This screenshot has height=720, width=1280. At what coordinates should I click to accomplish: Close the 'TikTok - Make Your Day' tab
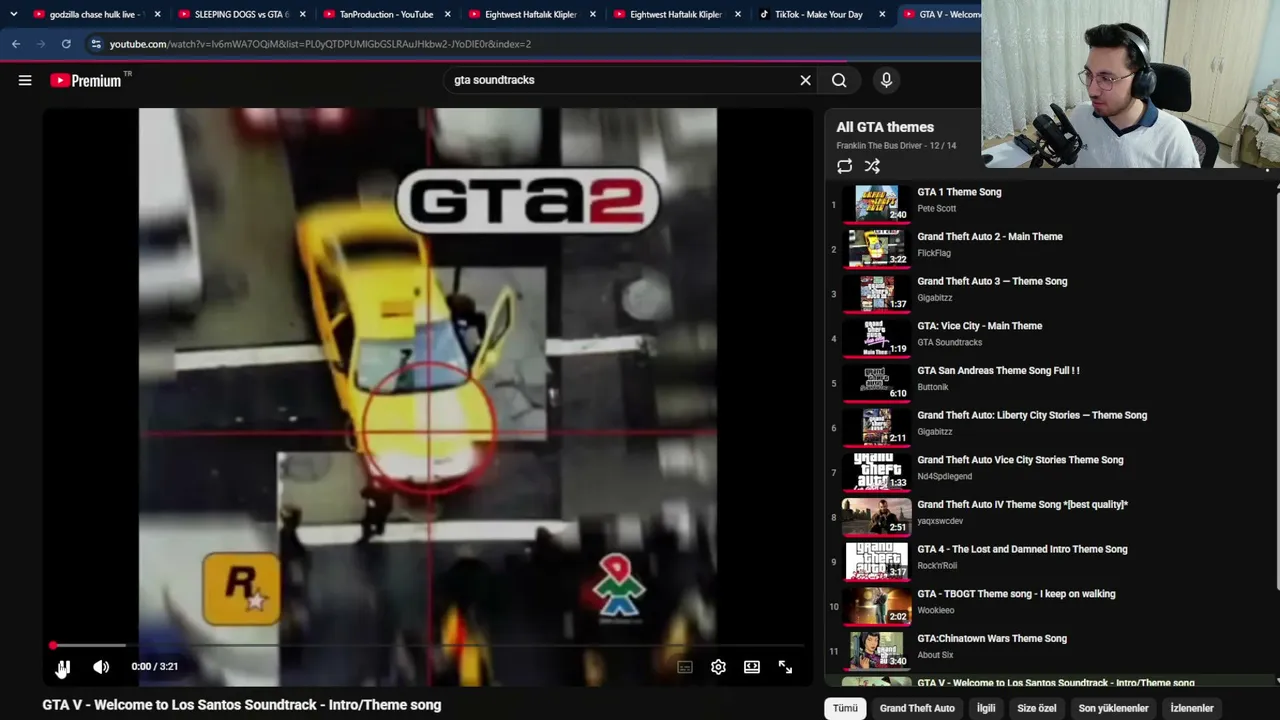[x=882, y=14]
